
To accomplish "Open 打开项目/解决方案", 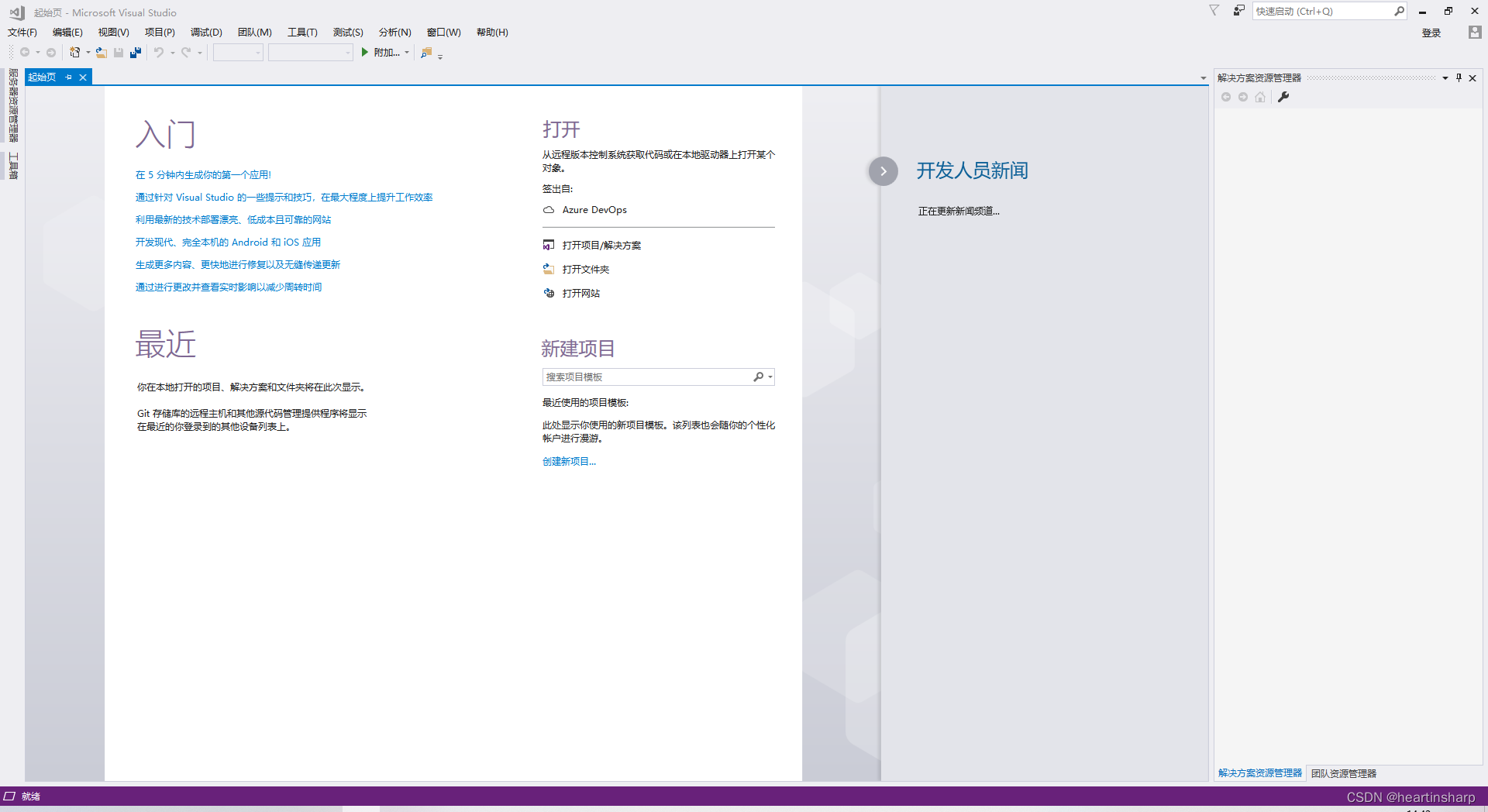I will pos(602,245).
